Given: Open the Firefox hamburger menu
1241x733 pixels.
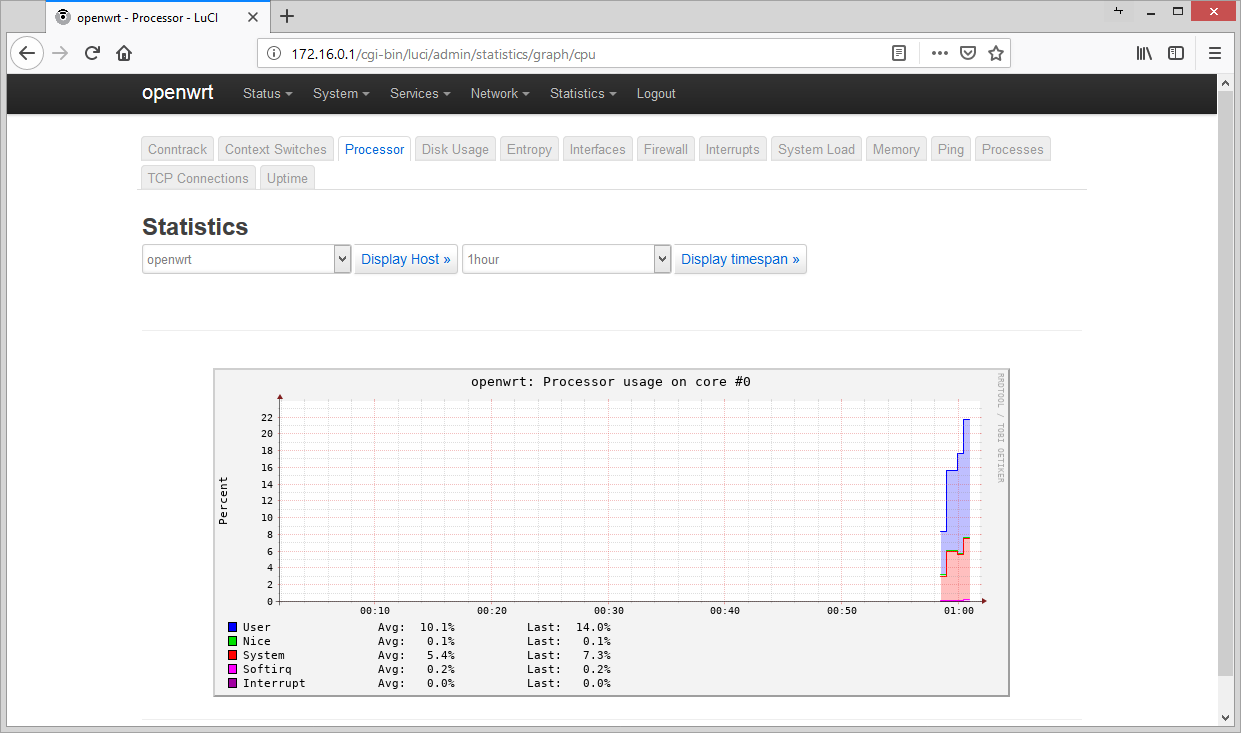Looking at the screenshot, I should click(x=1215, y=53).
